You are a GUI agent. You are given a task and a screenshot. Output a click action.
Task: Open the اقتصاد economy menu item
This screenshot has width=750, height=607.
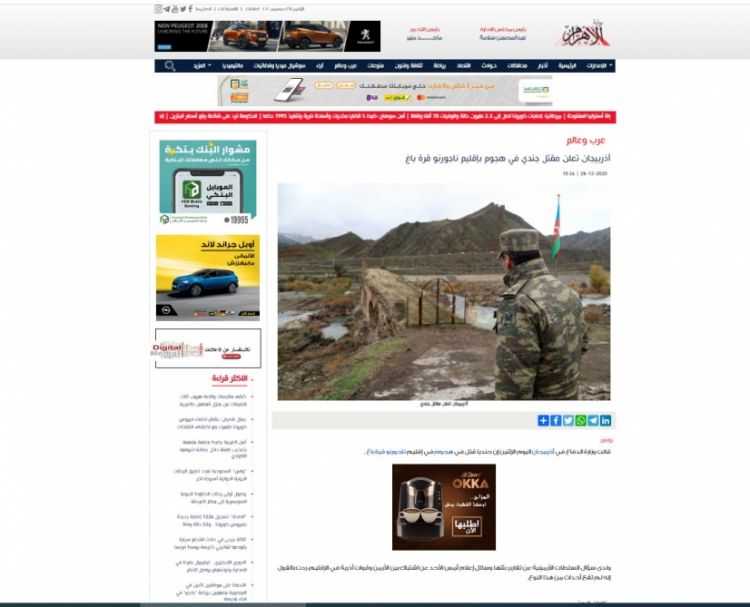coord(463,66)
